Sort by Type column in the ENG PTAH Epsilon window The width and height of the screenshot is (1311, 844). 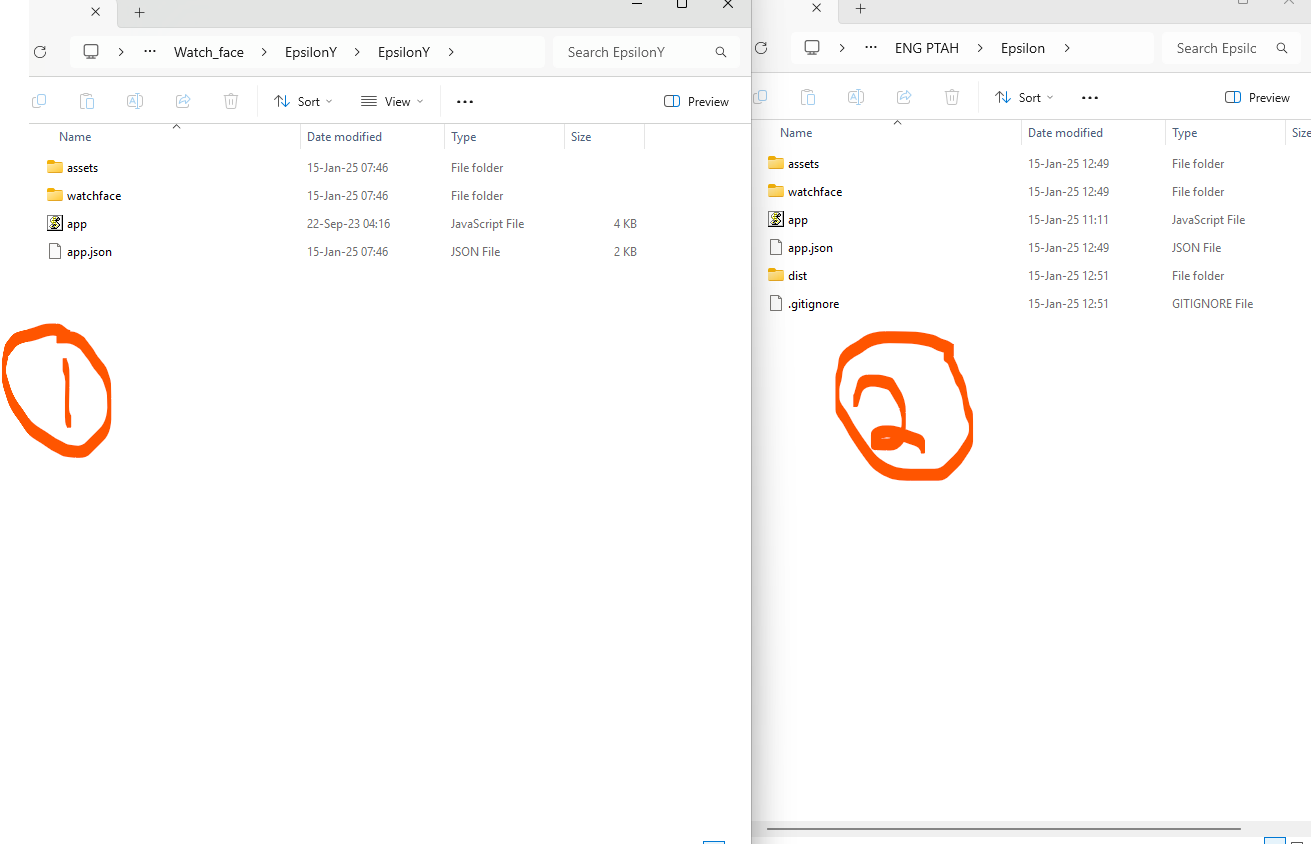(x=1225, y=133)
